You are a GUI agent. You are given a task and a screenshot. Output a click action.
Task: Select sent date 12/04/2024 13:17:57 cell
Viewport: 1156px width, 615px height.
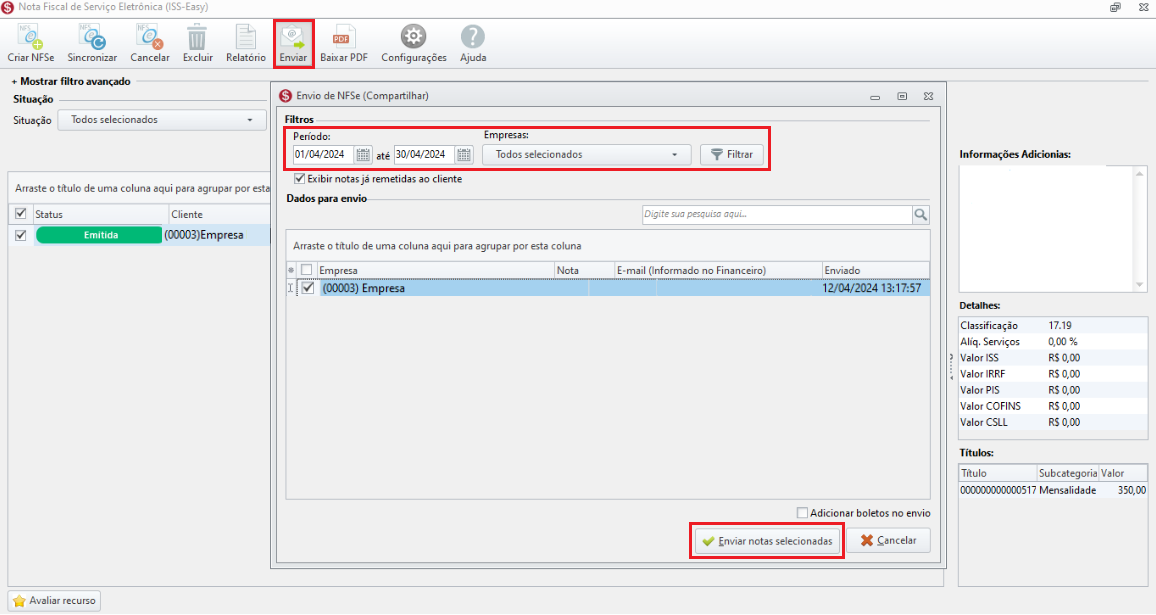871,288
